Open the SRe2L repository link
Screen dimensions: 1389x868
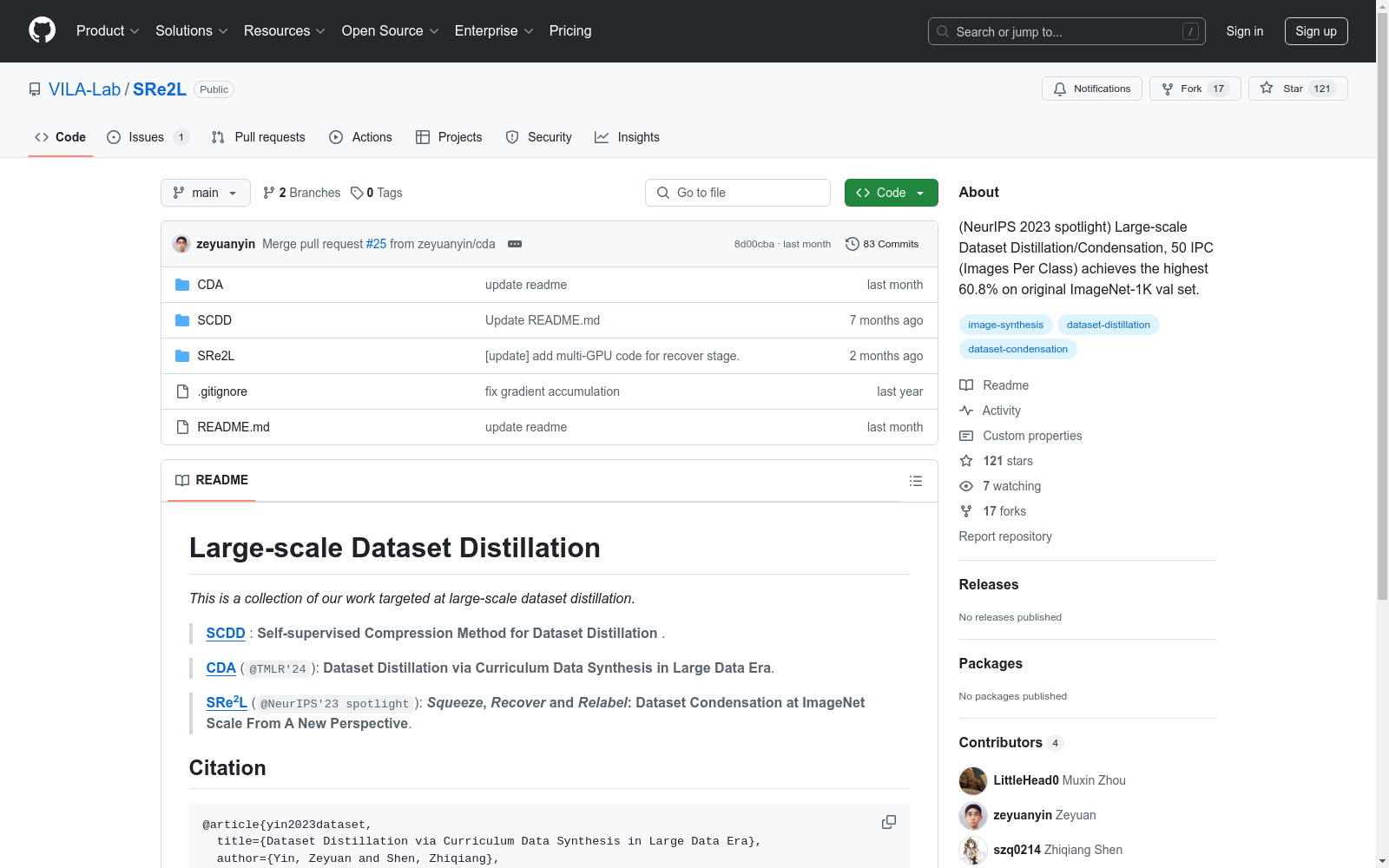[160, 89]
